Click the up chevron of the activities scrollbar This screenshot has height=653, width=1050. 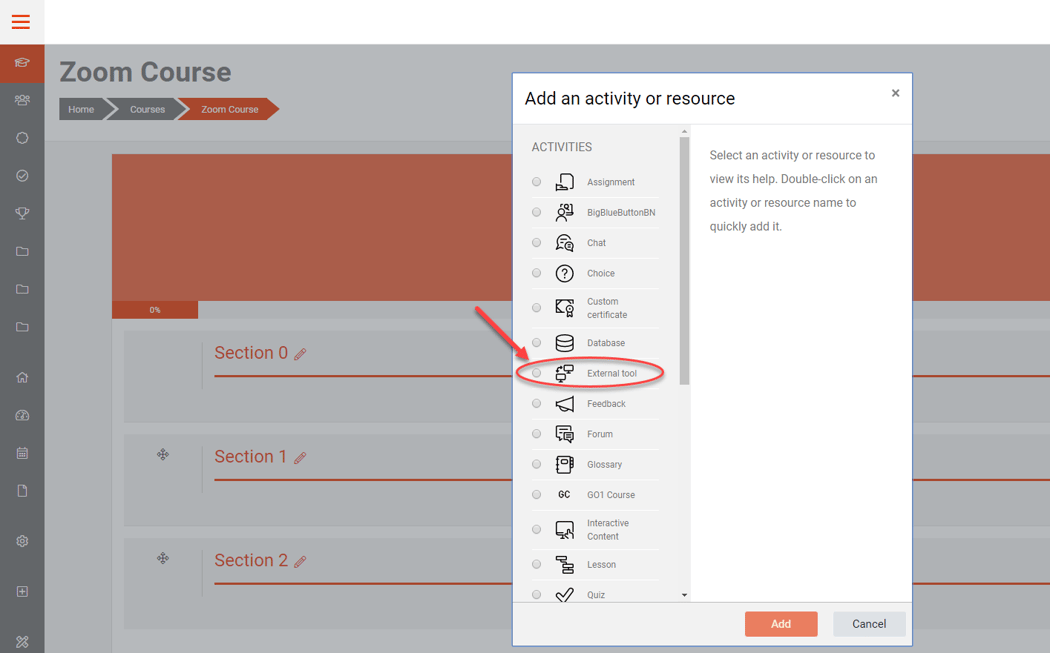pos(684,130)
